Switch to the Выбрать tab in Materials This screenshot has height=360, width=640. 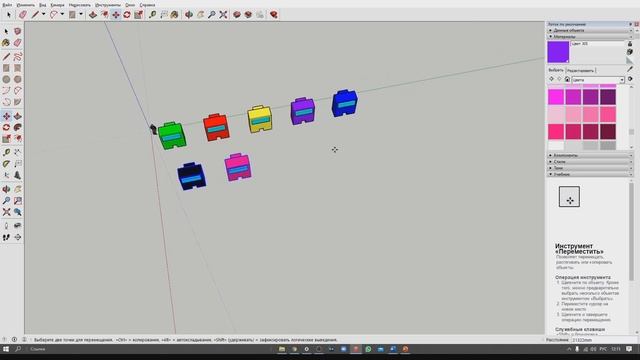coord(556,70)
